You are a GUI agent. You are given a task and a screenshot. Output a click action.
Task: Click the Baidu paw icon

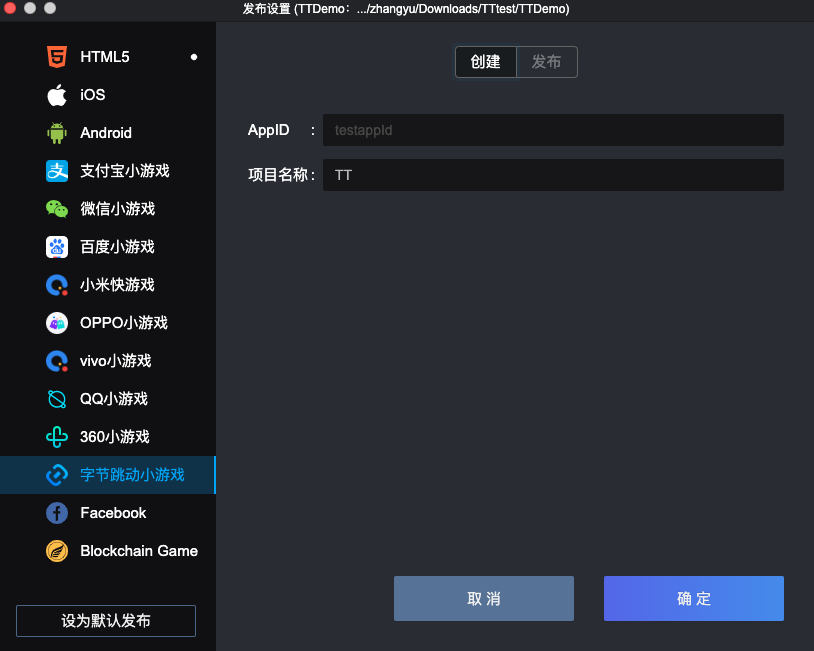pos(57,247)
